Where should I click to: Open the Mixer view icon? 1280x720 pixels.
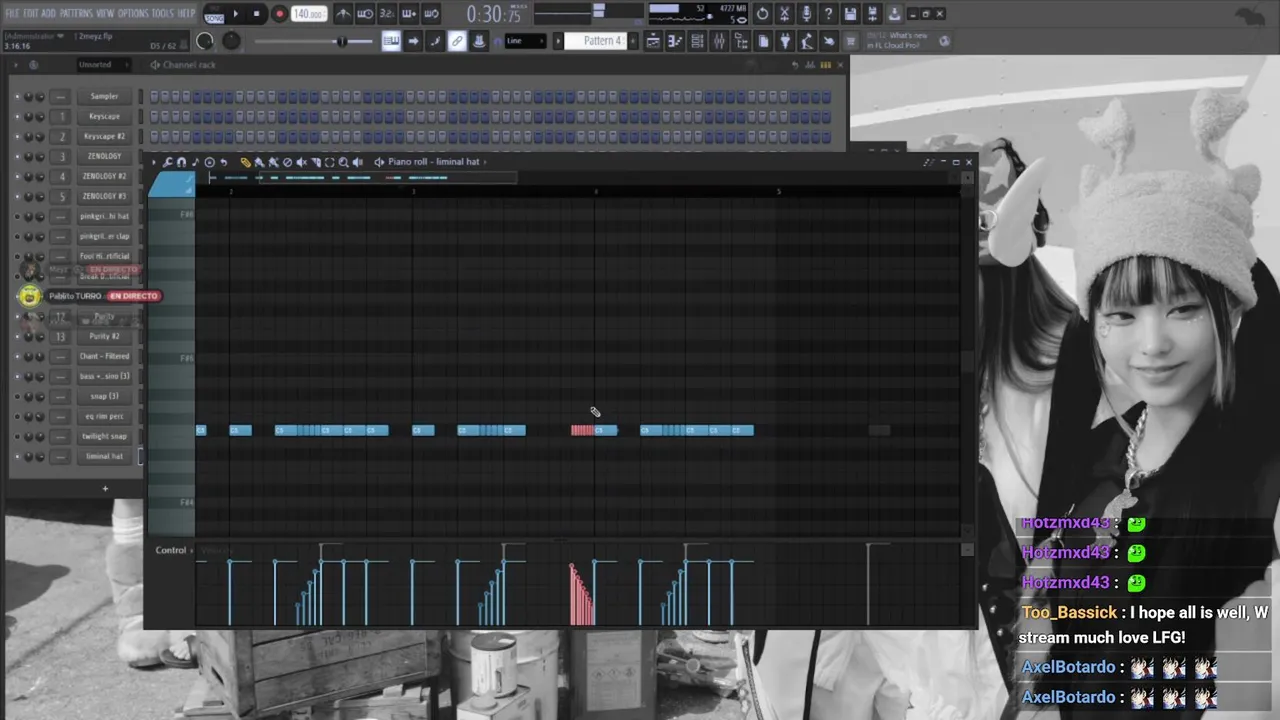(x=719, y=41)
